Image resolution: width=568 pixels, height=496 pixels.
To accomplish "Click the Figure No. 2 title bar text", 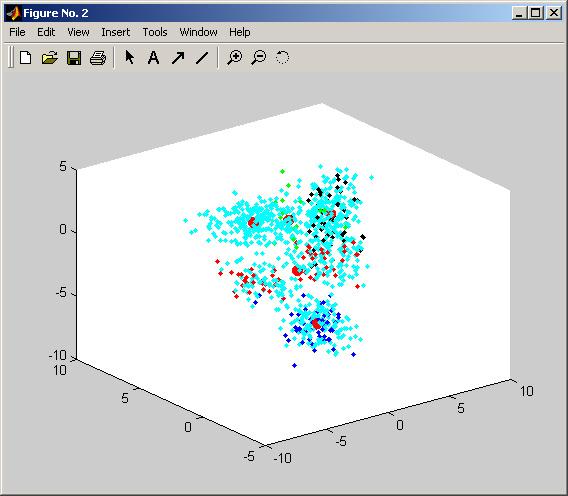I will coord(55,13).
